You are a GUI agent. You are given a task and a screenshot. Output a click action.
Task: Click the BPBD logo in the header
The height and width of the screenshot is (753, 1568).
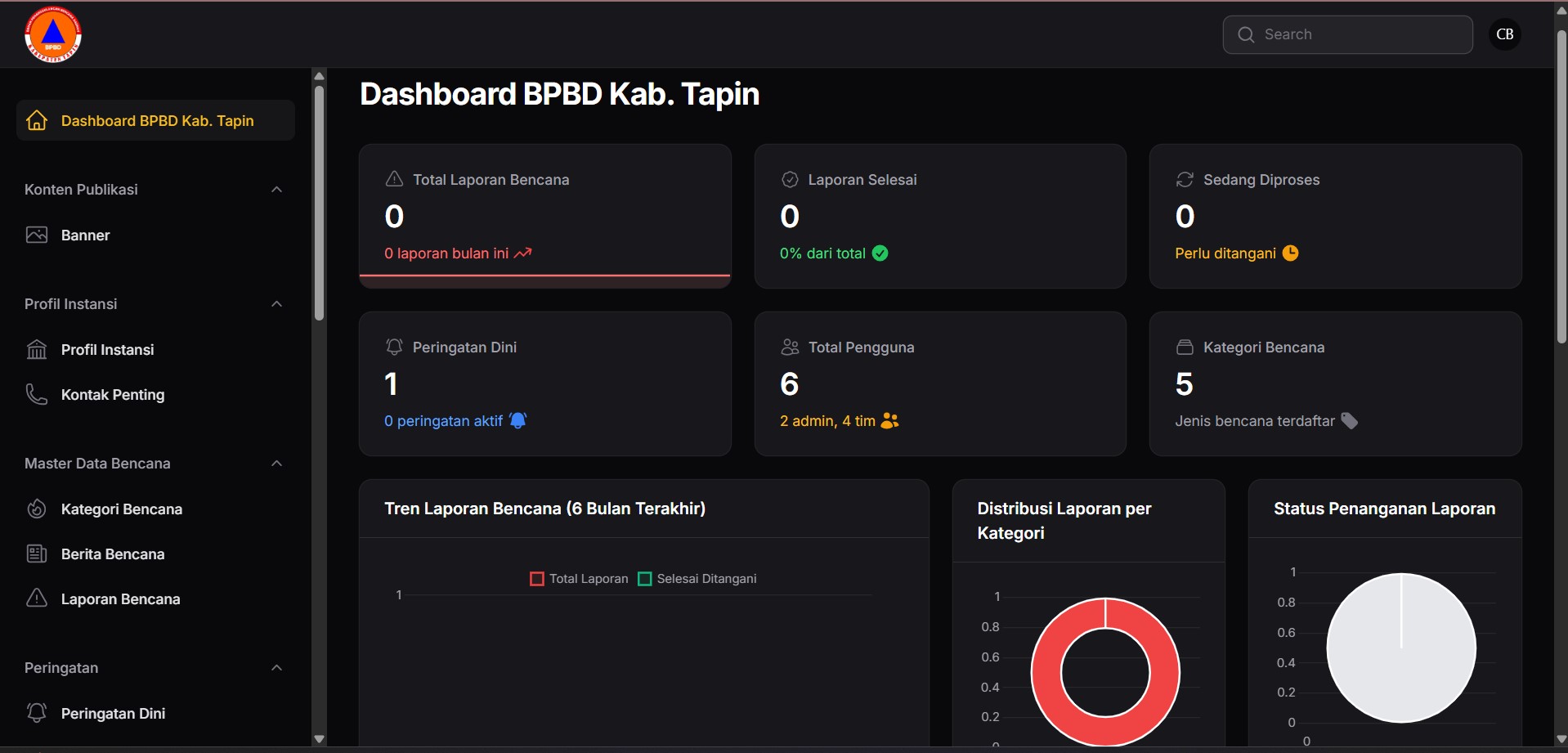point(52,34)
